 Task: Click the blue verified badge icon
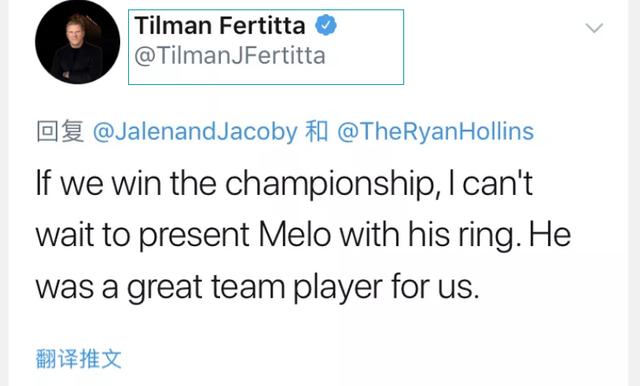coord(326,25)
